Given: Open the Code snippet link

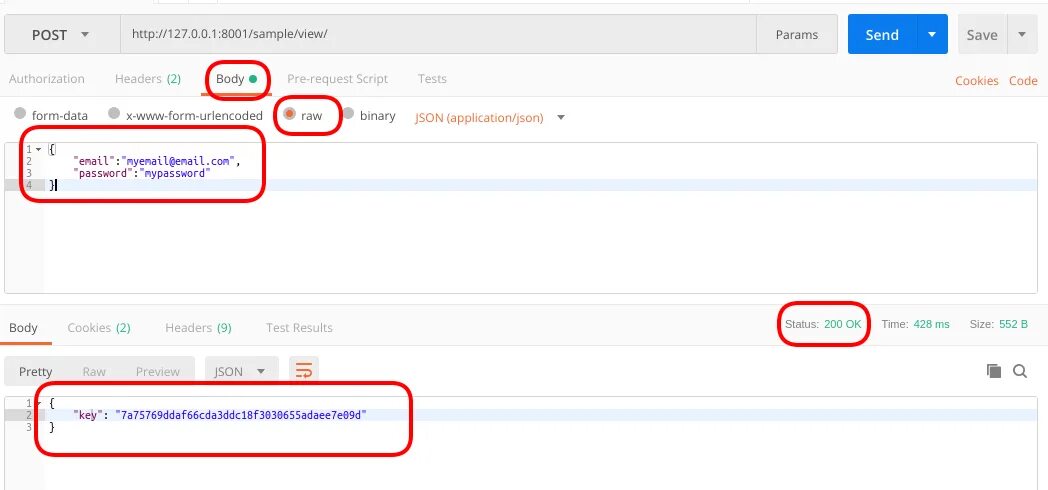Looking at the screenshot, I should [x=1023, y=81].
